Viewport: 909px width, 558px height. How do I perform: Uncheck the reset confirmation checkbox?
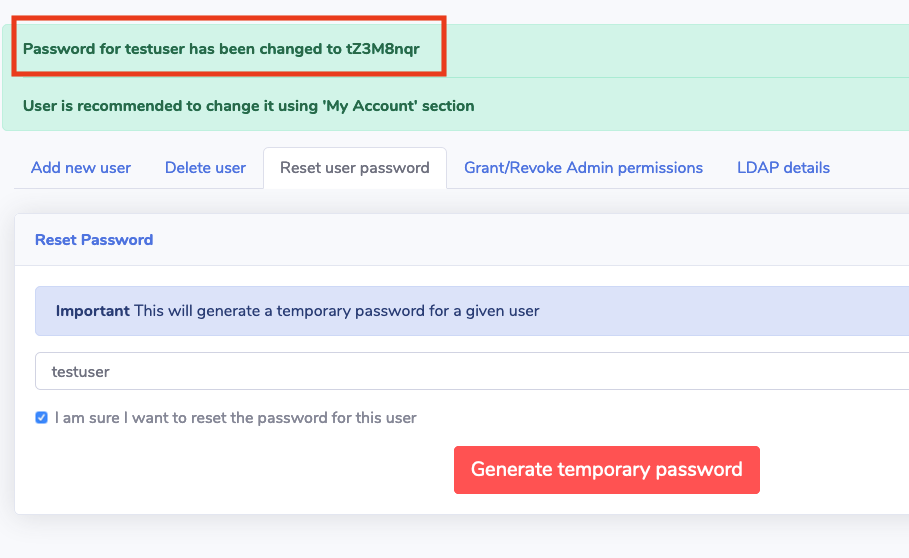pos(42,418)
